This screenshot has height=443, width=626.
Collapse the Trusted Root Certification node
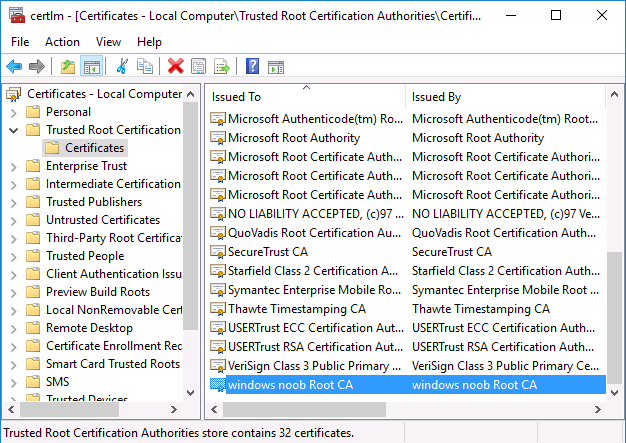pyautogui.click(x=14, y=131)
